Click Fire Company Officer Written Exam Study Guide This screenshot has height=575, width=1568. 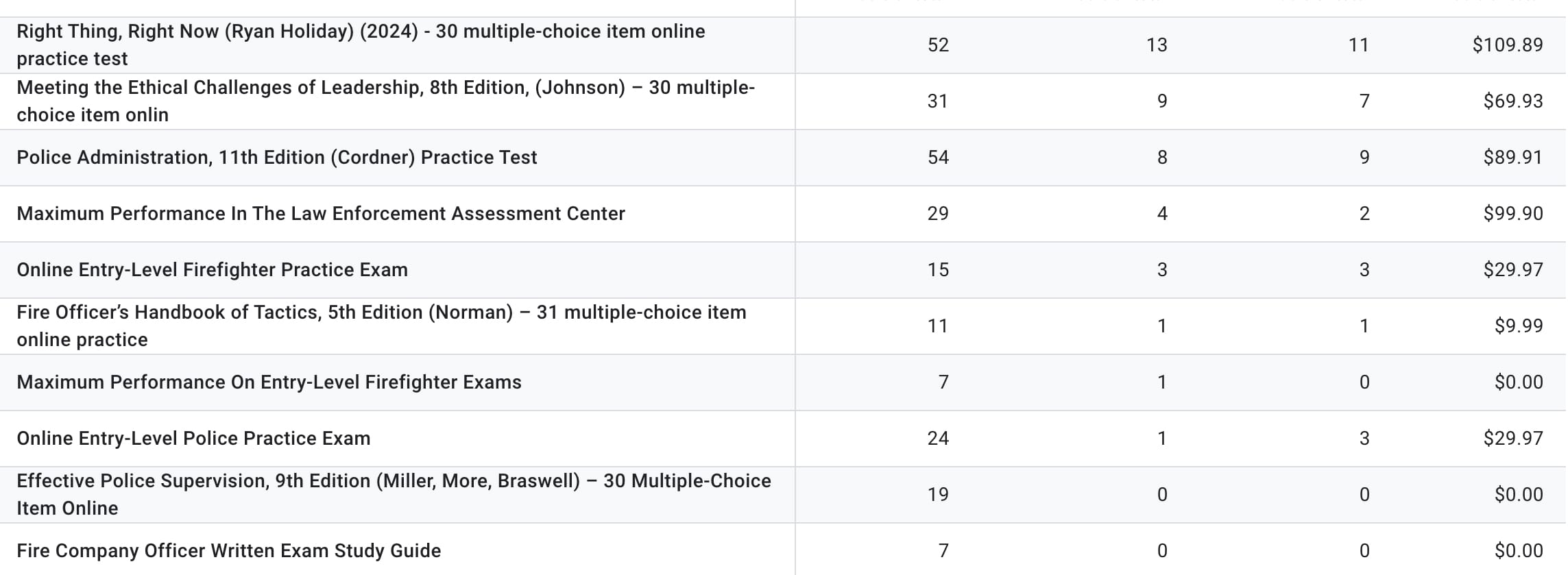pos(229,551)
